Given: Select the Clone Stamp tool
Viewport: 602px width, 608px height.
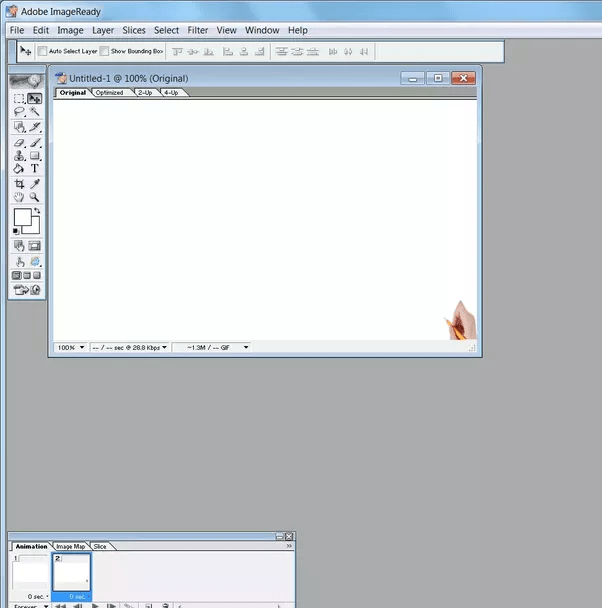Looking at the screenshot, I should coord(19,156).
